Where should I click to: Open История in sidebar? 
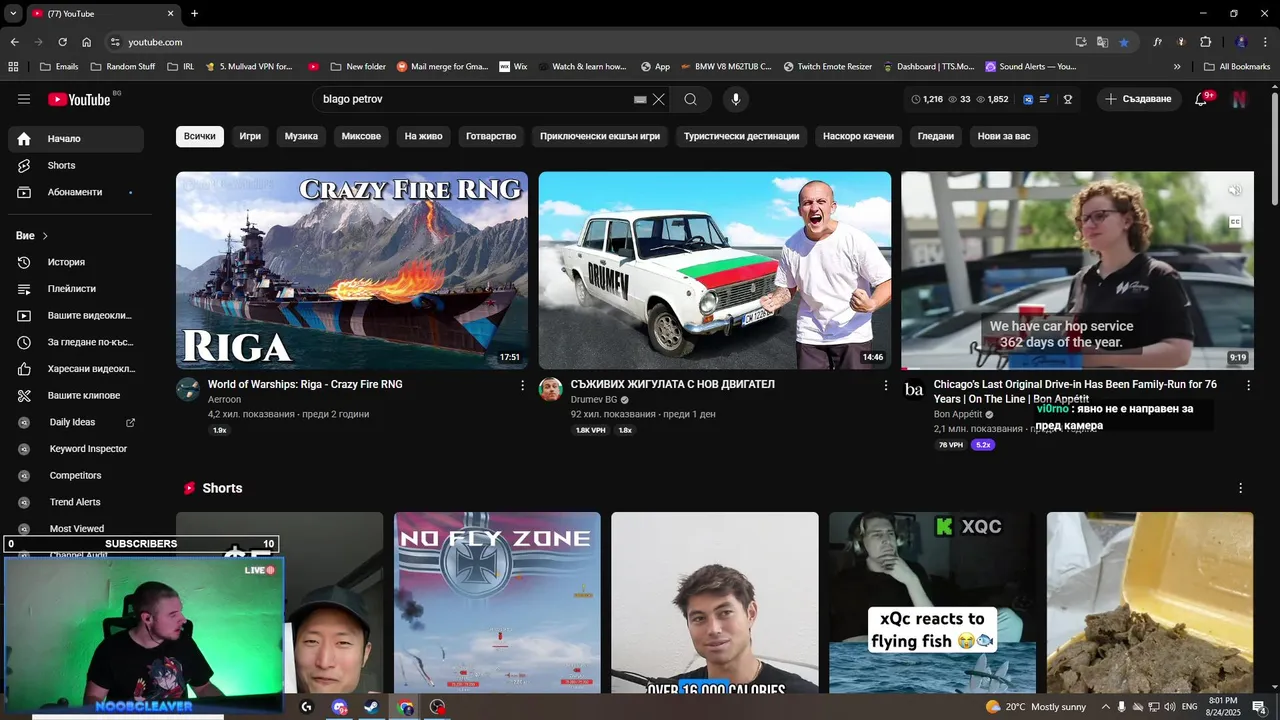tap(76, 262)
